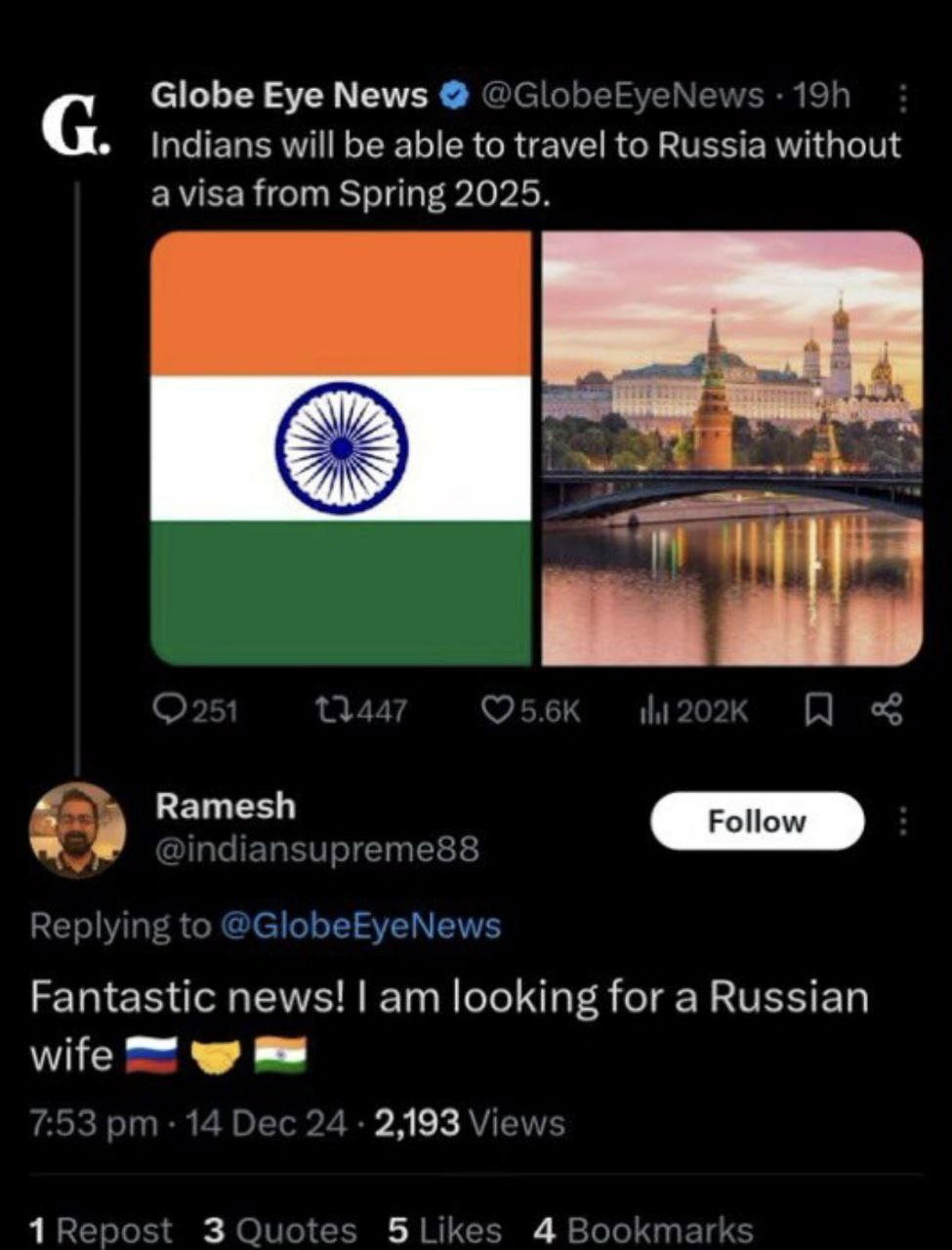Image resolution: width=952 pixels, height=1250 pixels.
Task: Open the @GlobeEyeNews reply-to link
Action: [360, 925]
